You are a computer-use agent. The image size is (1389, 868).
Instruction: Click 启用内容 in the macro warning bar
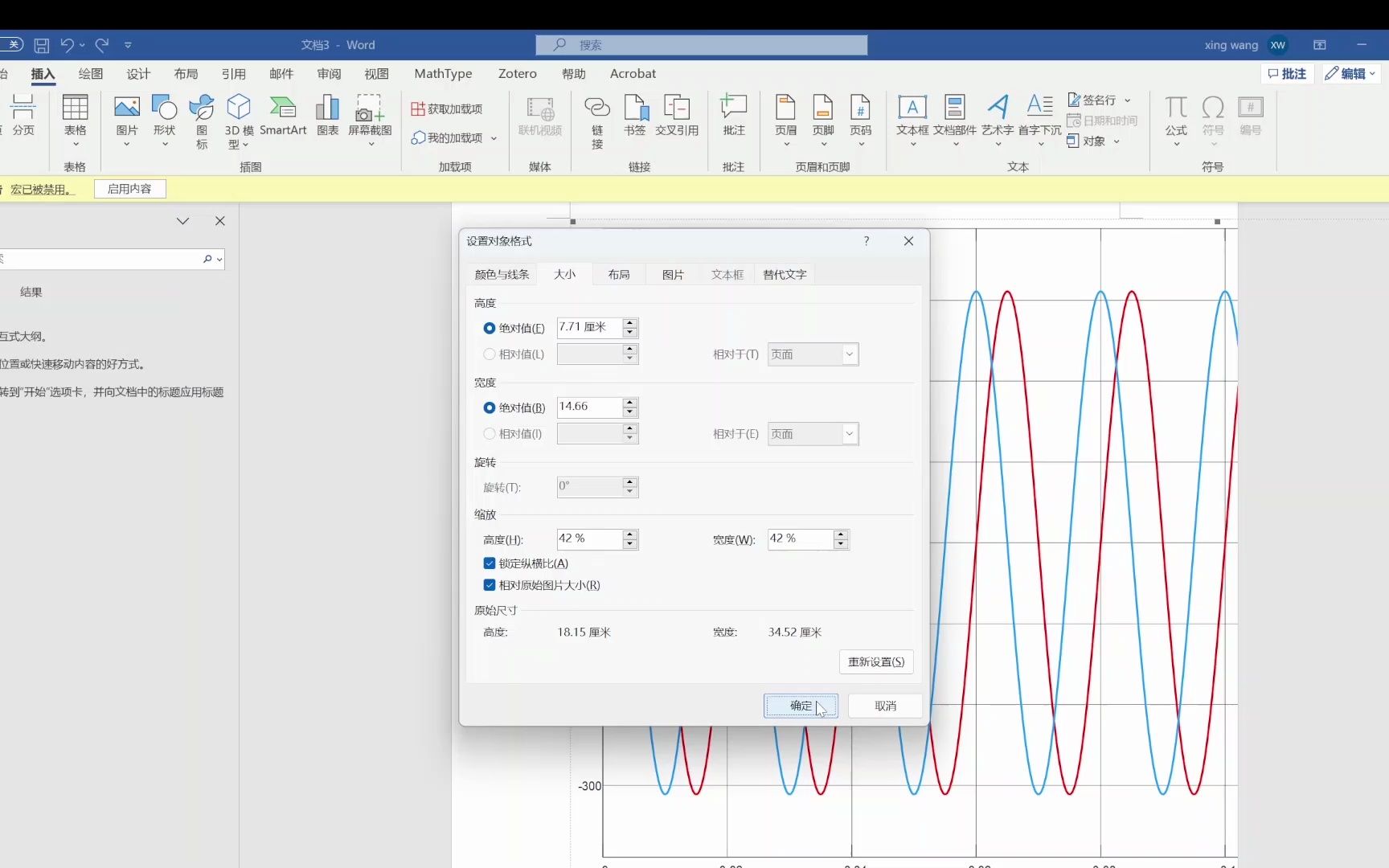129,189
